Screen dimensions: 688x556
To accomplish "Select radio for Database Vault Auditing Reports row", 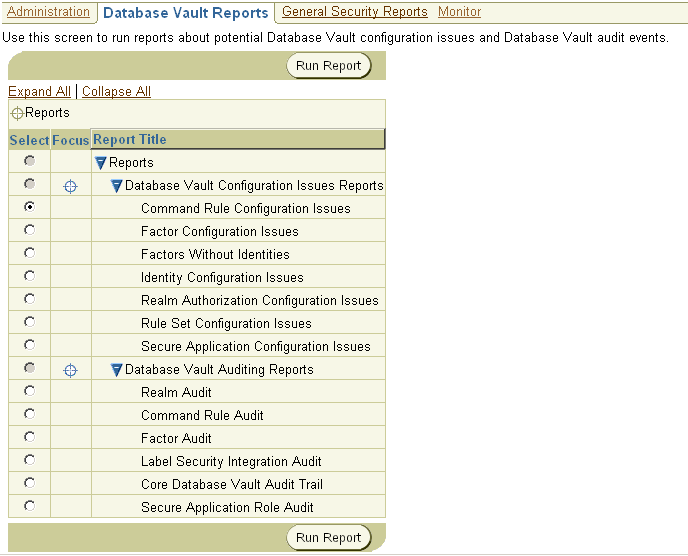I will coord(29,368).
